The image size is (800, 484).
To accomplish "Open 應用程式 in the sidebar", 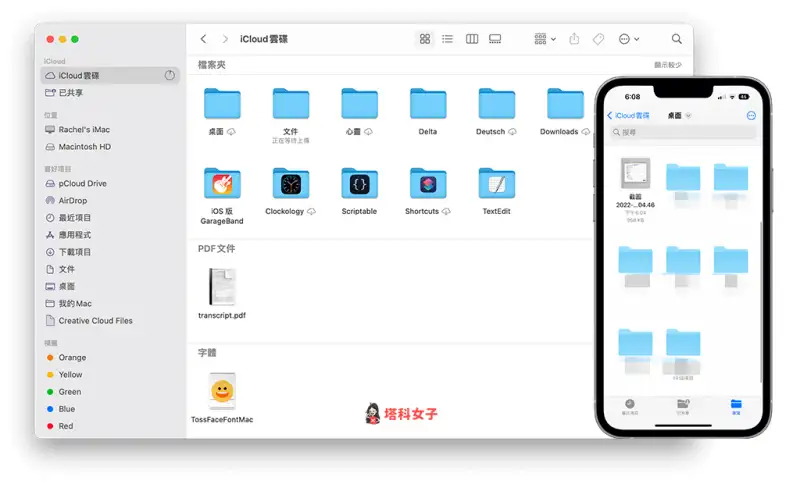I will [68, 235].
